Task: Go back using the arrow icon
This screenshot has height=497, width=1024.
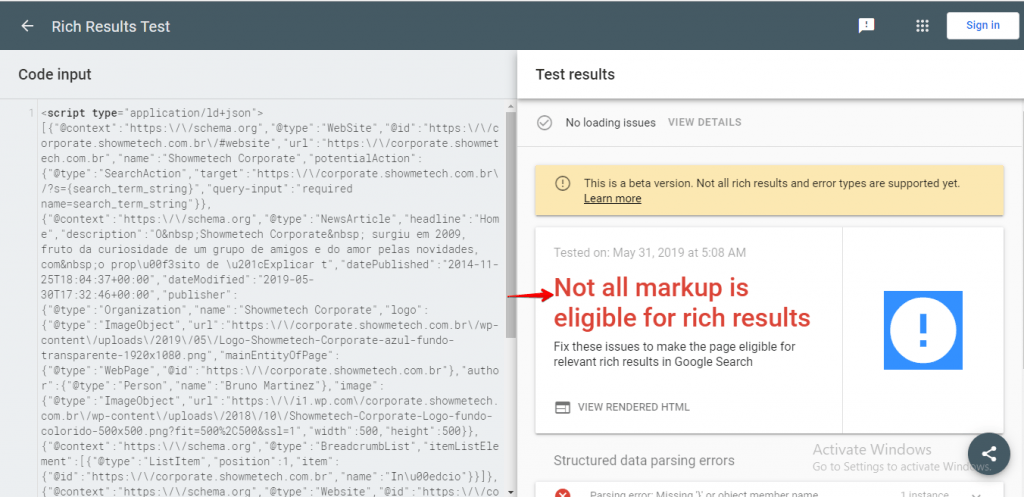Action: 27,26
